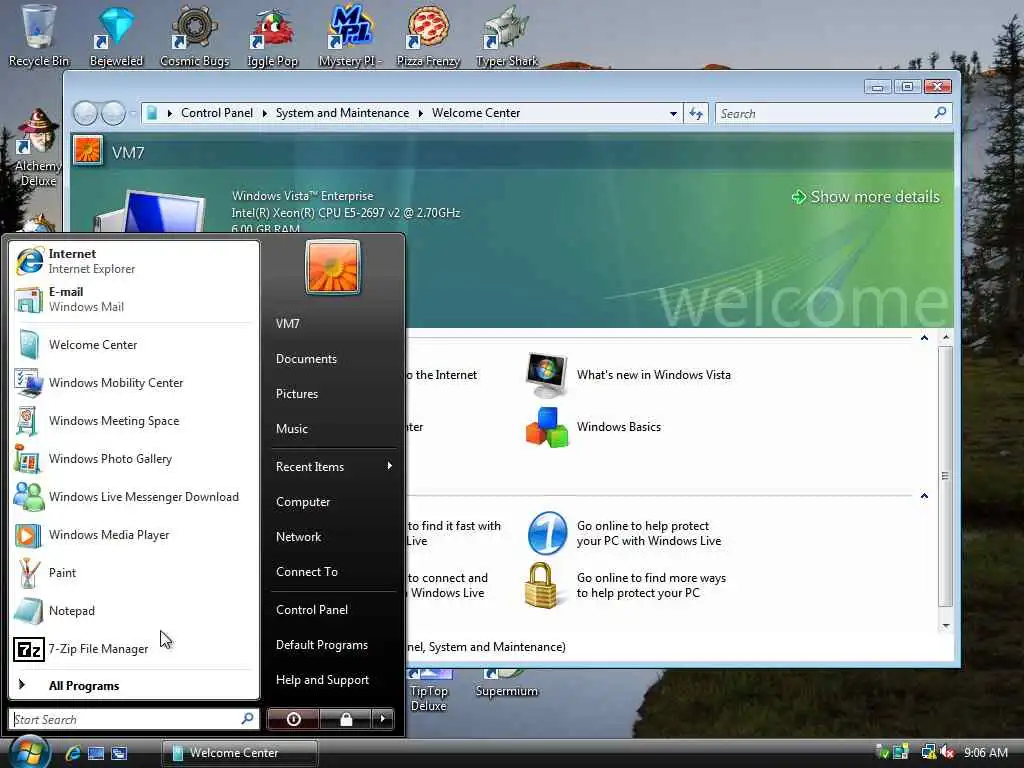Screen dimensions: 1024x768
Task: Open Go online to find more ways to protect PC
Action: pos(626,585)
